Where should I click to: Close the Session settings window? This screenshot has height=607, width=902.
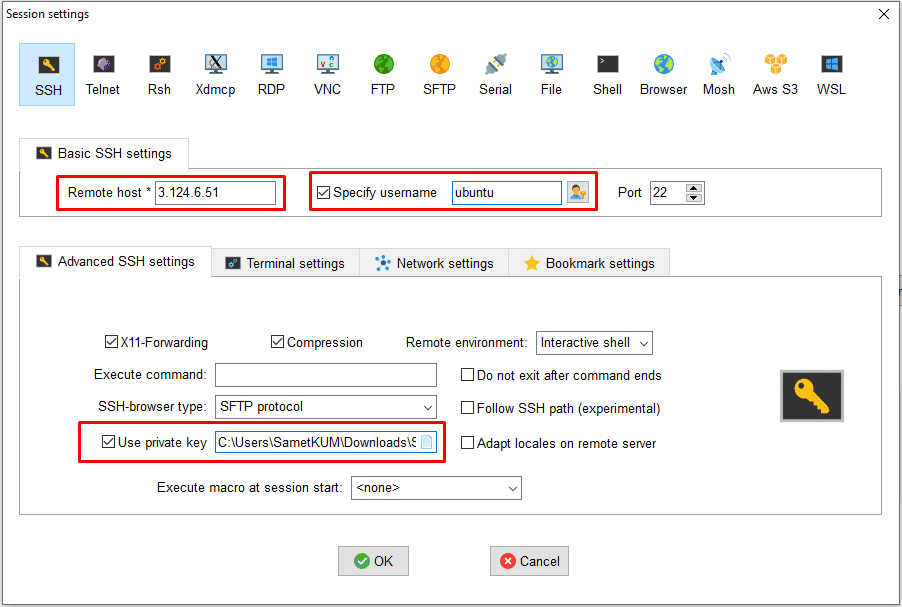pyautogui.click(x=884, y=14)
